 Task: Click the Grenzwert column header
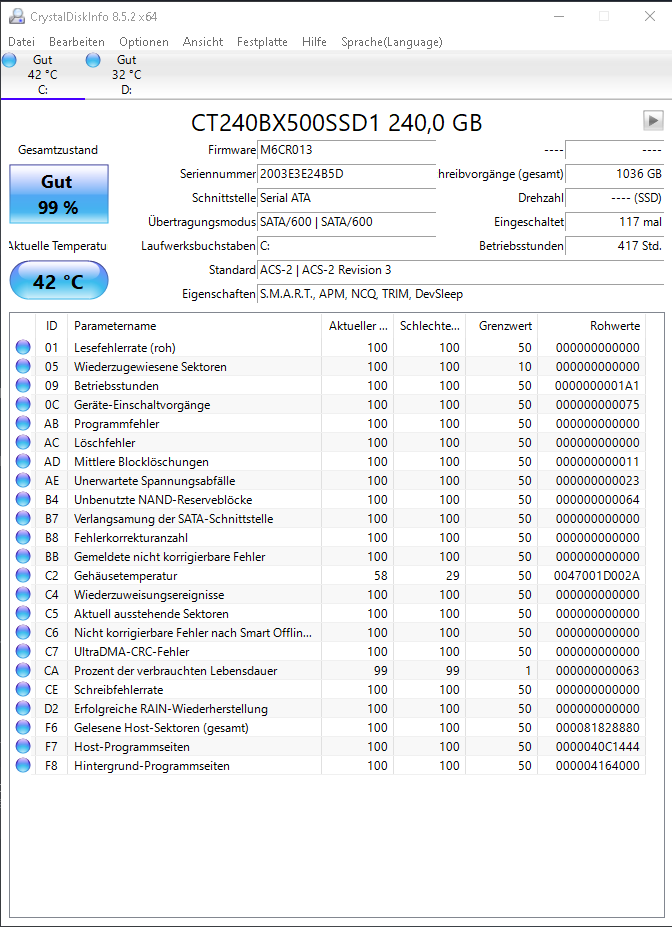pyautogui.click(x=502, y=326)
